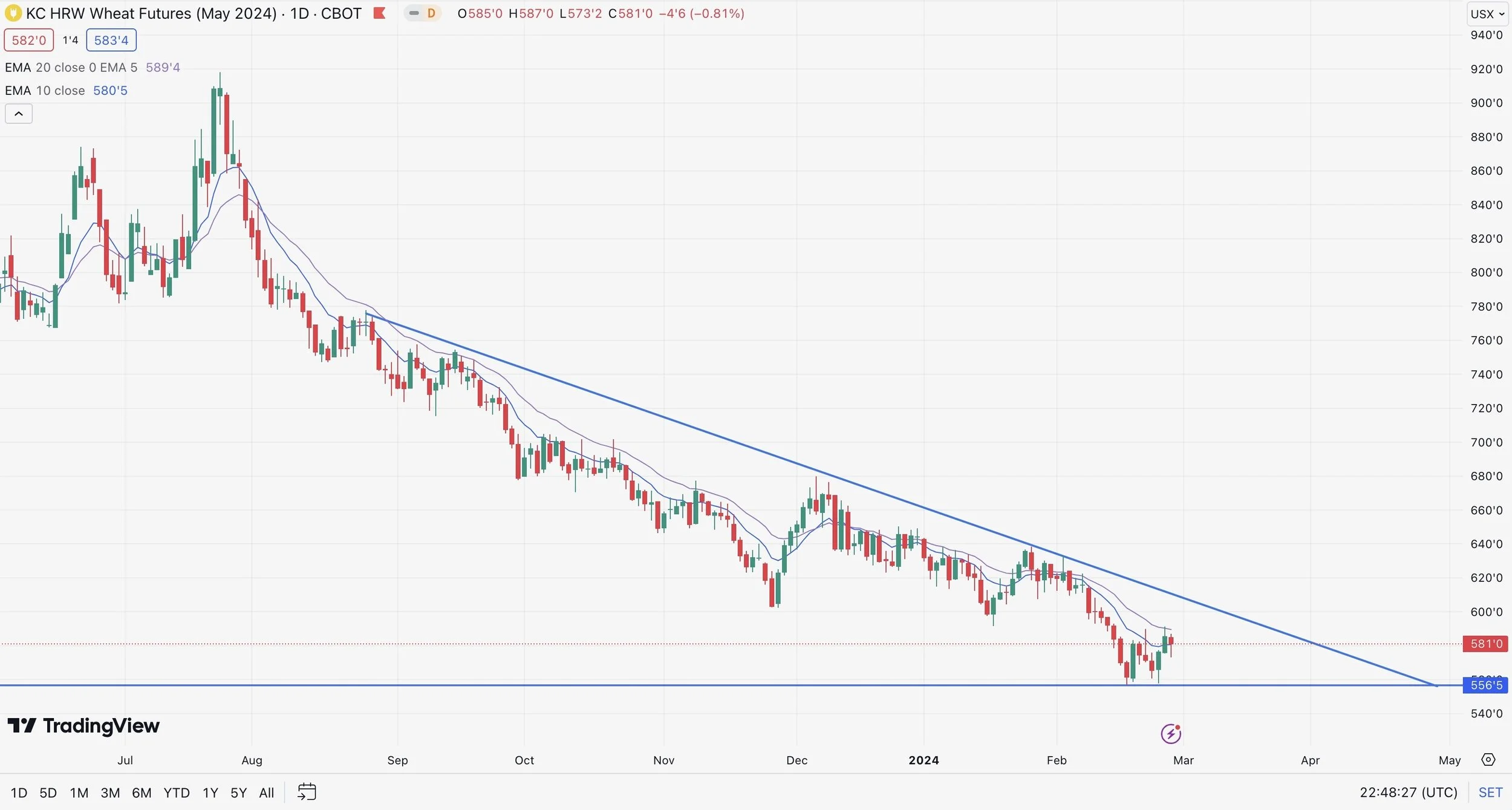Select the EMA 10 close indicator legend
1512x810 pixels.
[45, 91]
